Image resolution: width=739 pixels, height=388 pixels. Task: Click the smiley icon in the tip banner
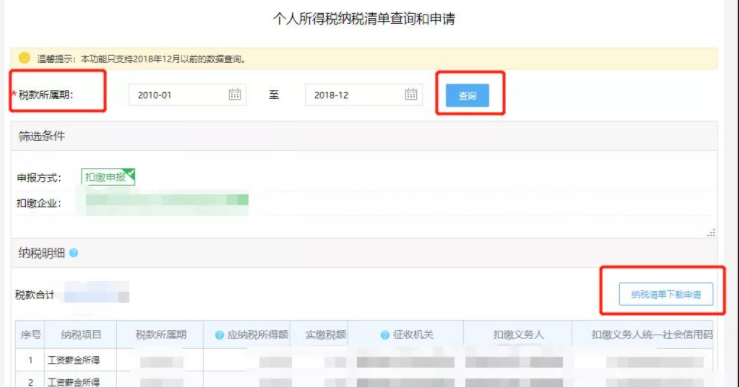(x=24, y=58)
